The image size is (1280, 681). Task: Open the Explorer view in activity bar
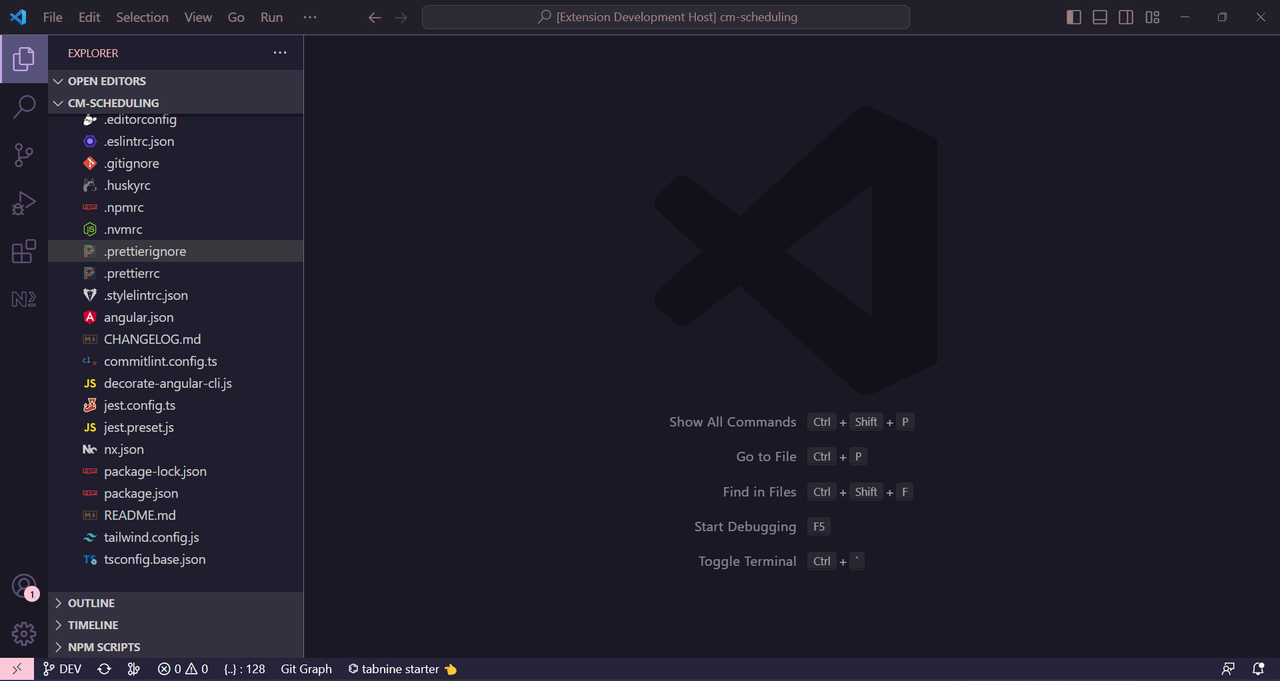pyautogui.click(x=24, y=59)
